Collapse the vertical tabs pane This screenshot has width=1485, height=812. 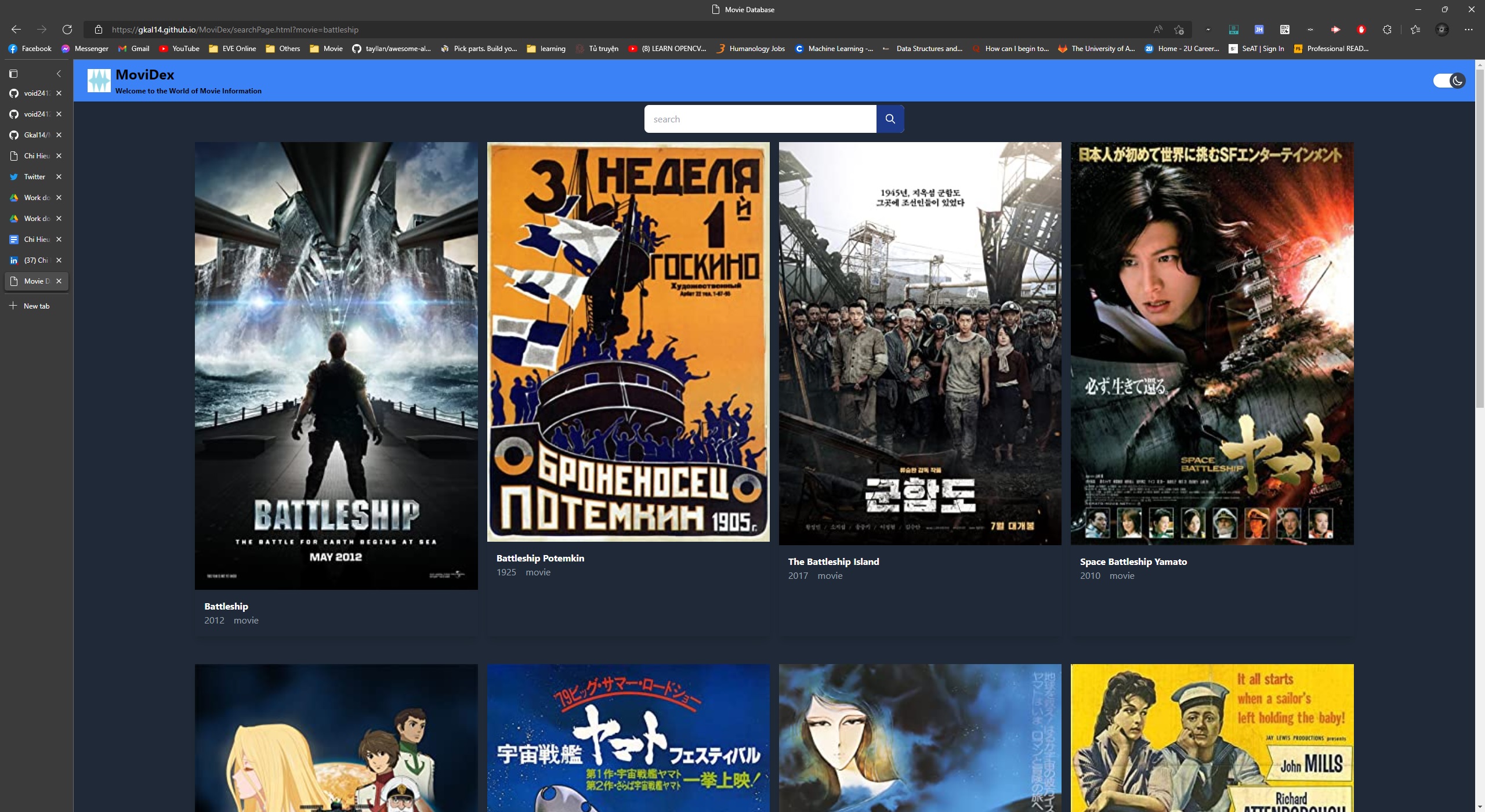(59, 74)
